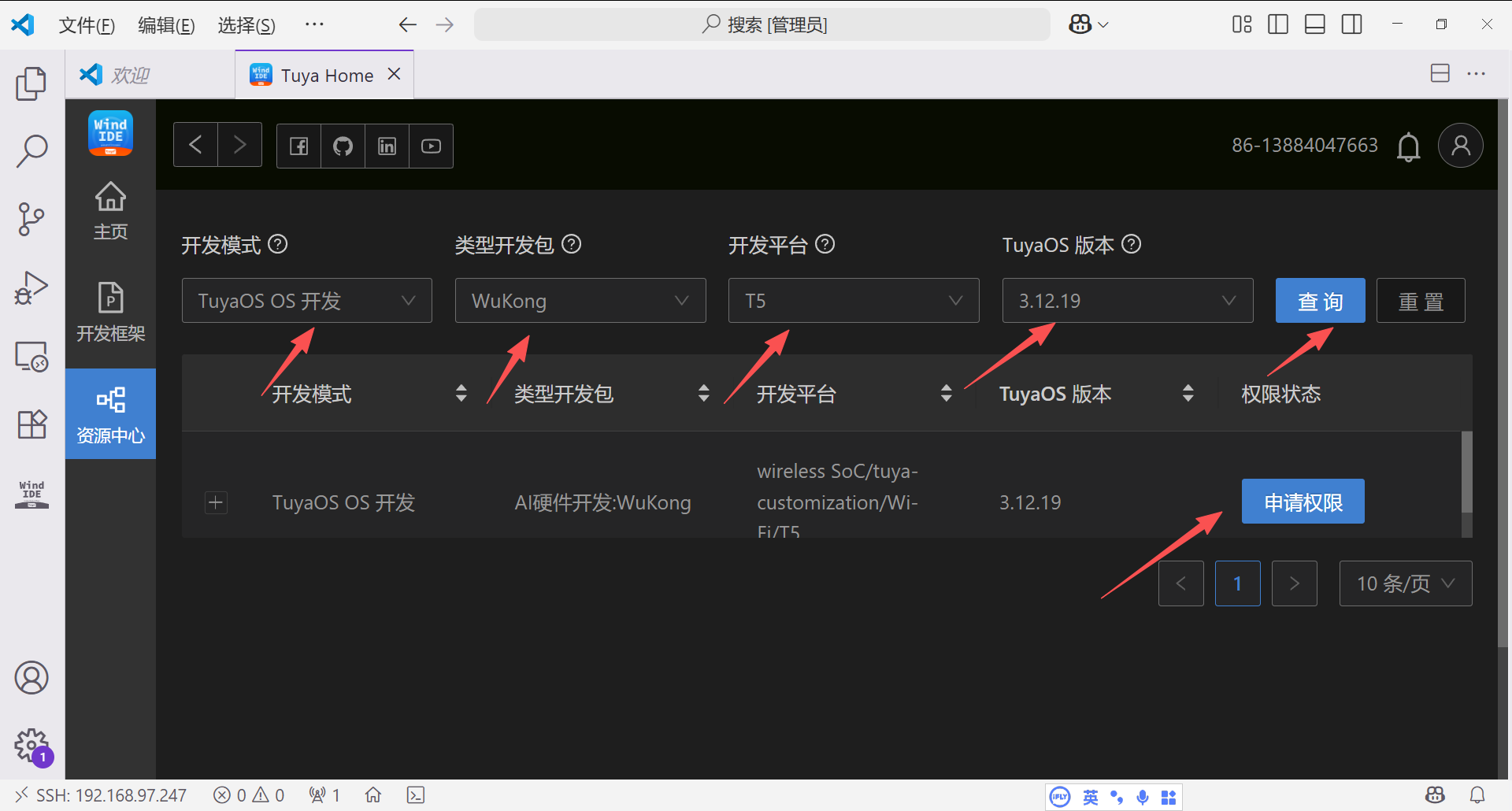This screenshot has height=811, width=1512.
Task: Click the table vertical scrollbar
Action: (x=1466, y=472)
